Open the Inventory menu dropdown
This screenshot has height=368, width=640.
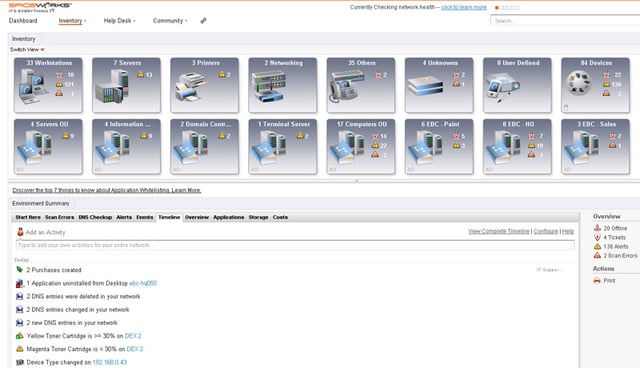tap(72, 21)
